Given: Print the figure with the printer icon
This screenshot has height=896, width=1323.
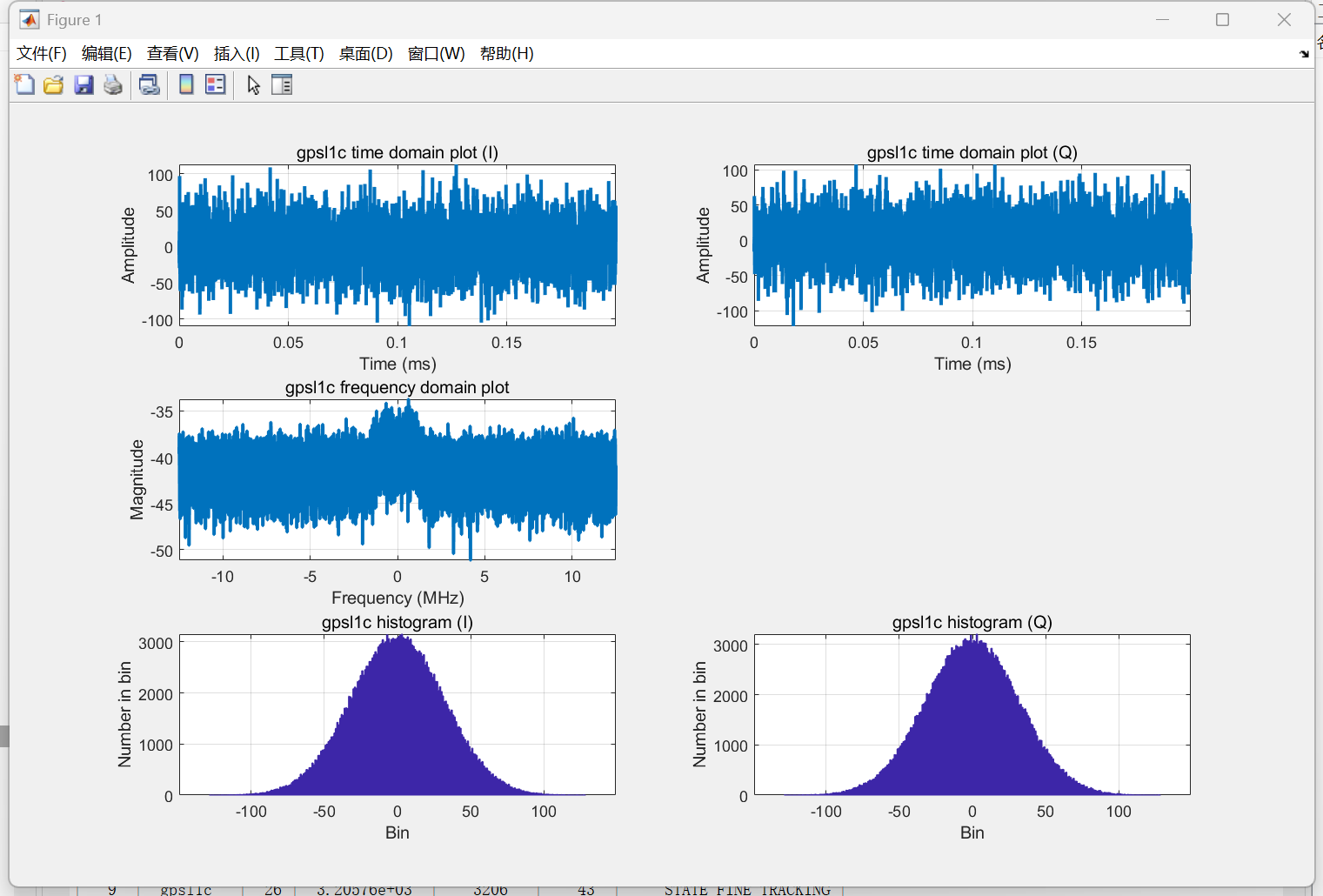Looking at the screenshot, I should (113, 84).
